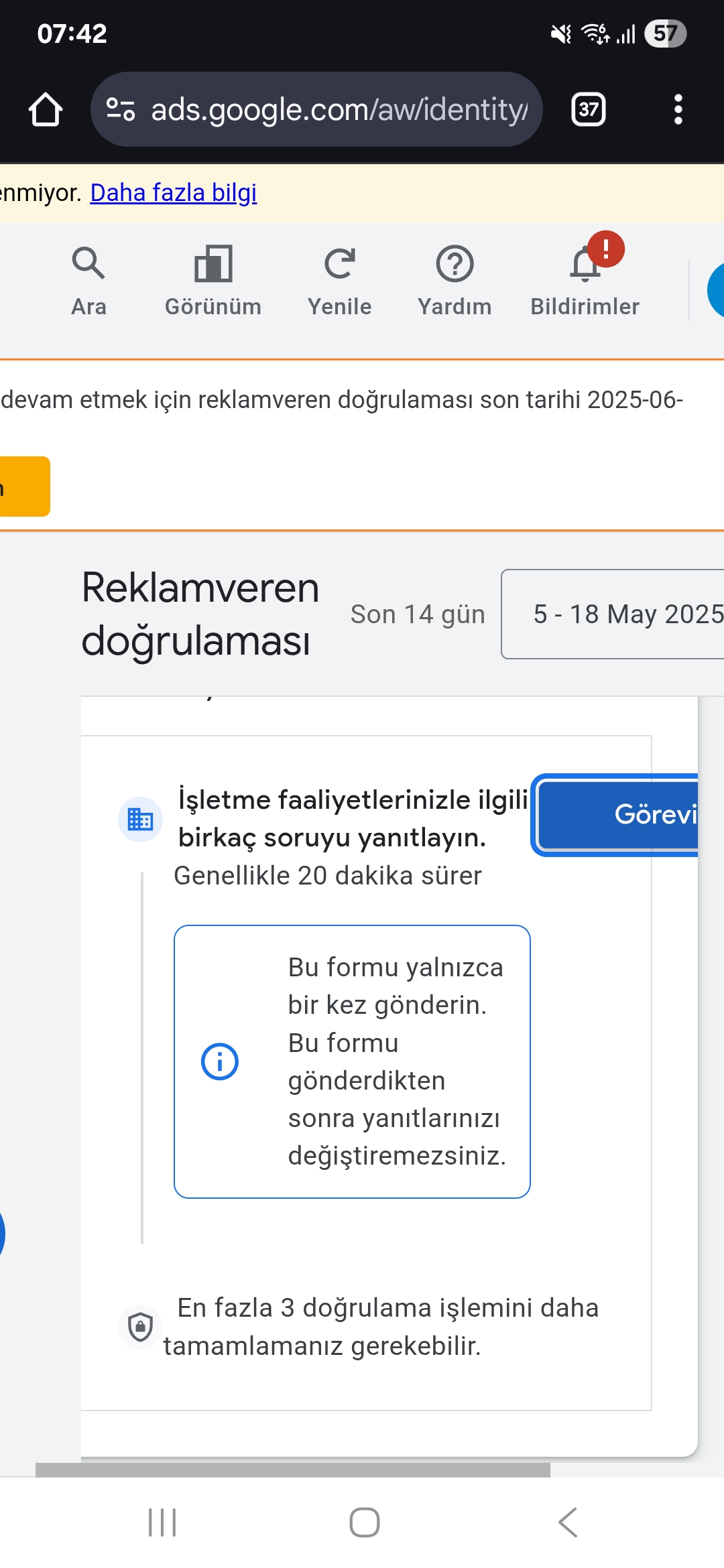Tap the Android recent apps button
724x1568 pixels.
tap(162, 1522)
